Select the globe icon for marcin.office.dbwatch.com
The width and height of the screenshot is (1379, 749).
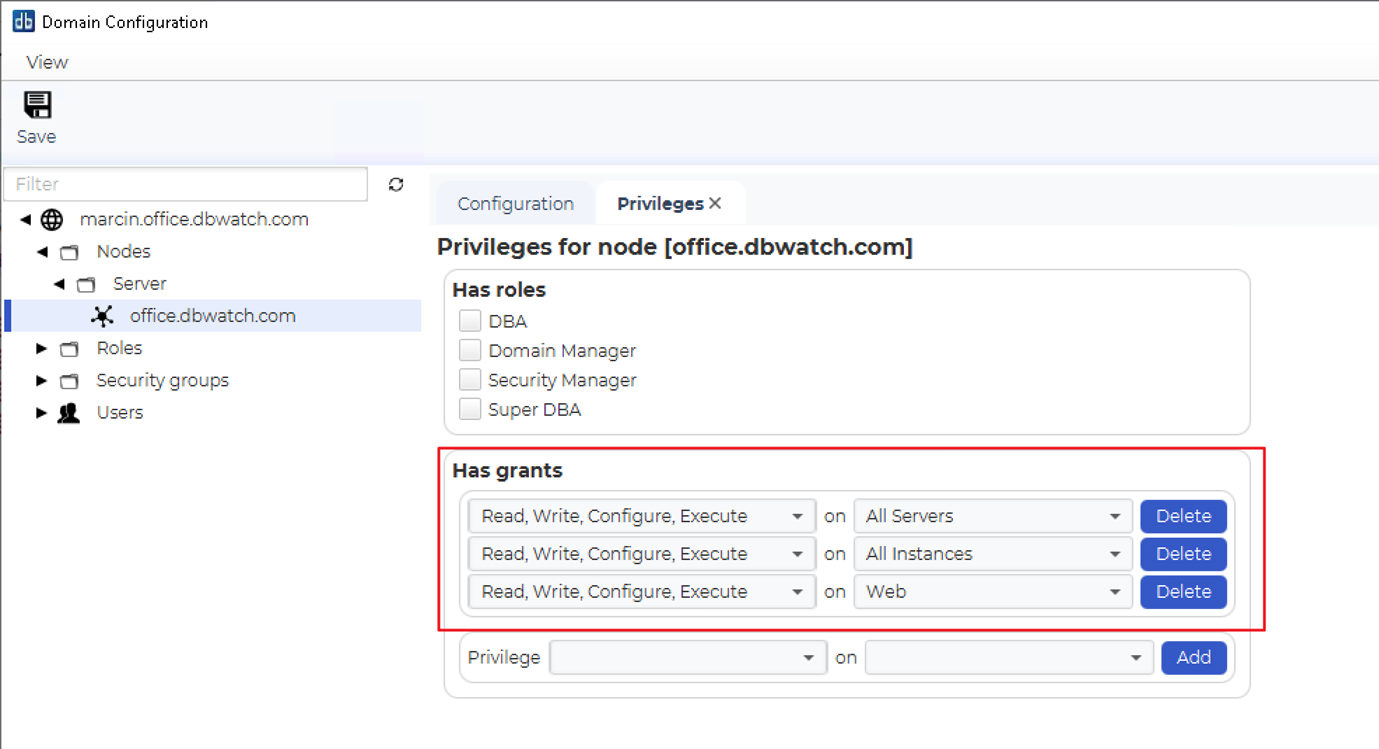(x=52, y=220)
